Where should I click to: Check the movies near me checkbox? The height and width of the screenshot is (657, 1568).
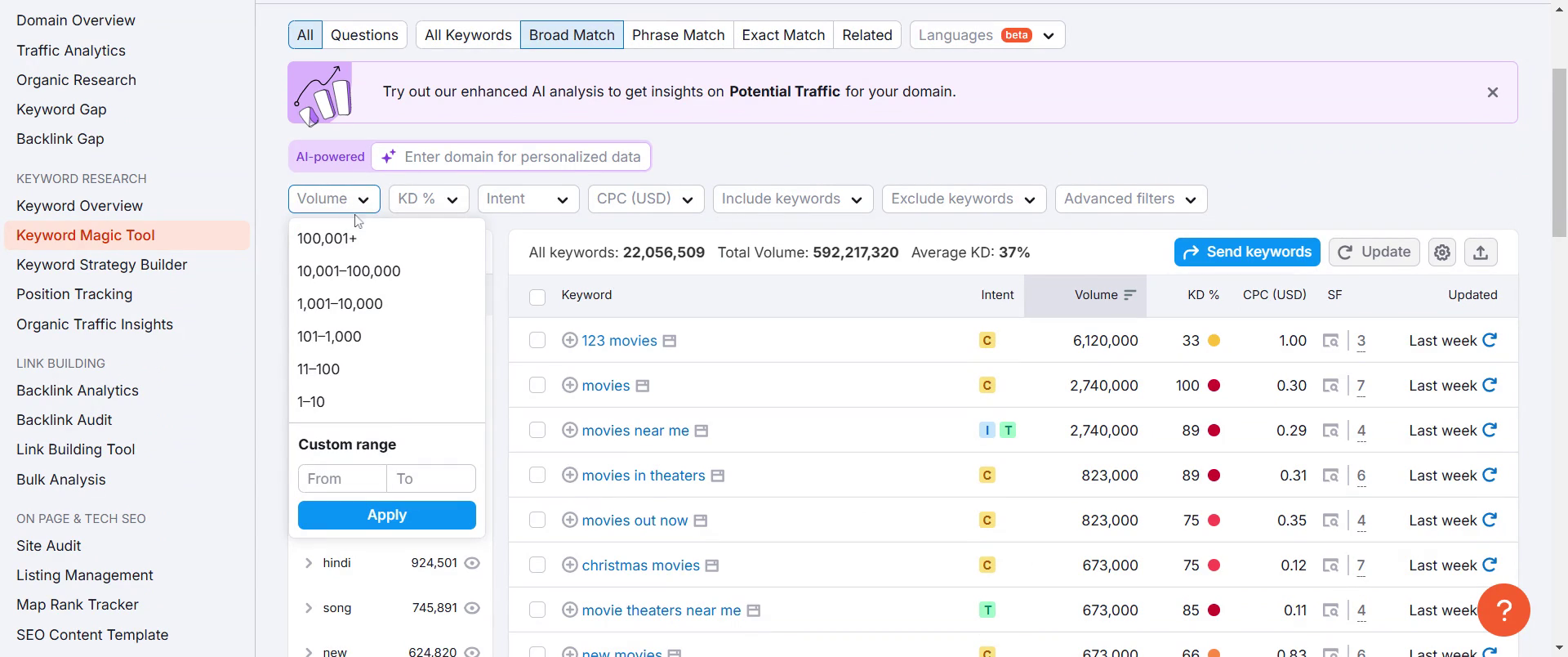[x=537, y=430]
